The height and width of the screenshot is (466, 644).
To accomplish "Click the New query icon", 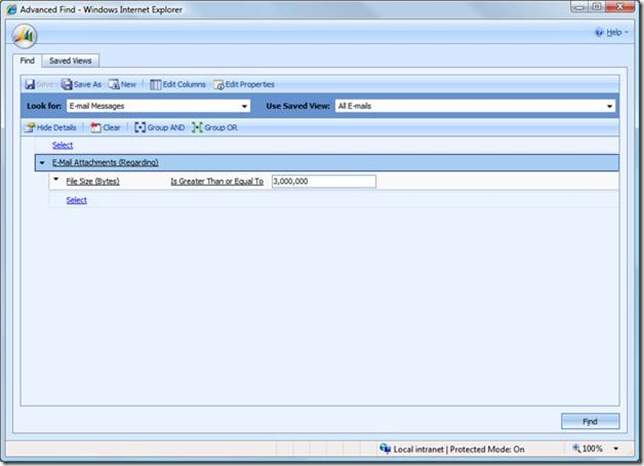I will click(x=114, y=85).
